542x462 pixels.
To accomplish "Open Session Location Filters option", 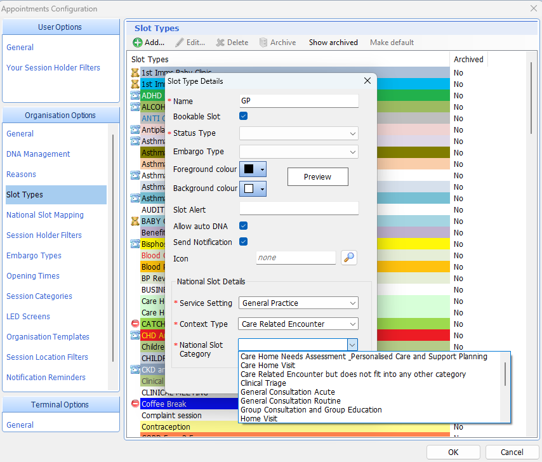I will pyautogui.click(x=47, y=357).
